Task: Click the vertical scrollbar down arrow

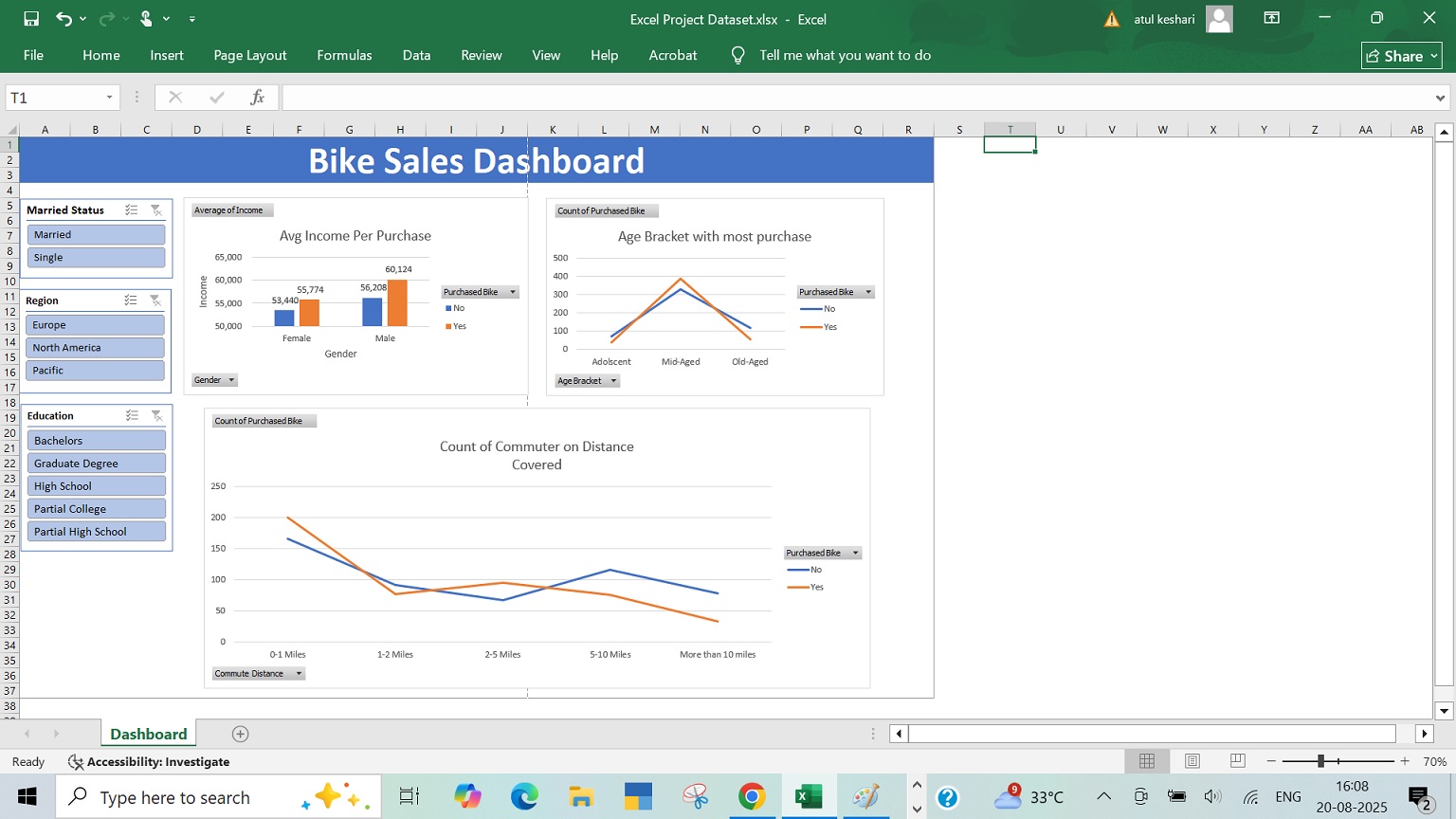Action: tap(1444, 711)
